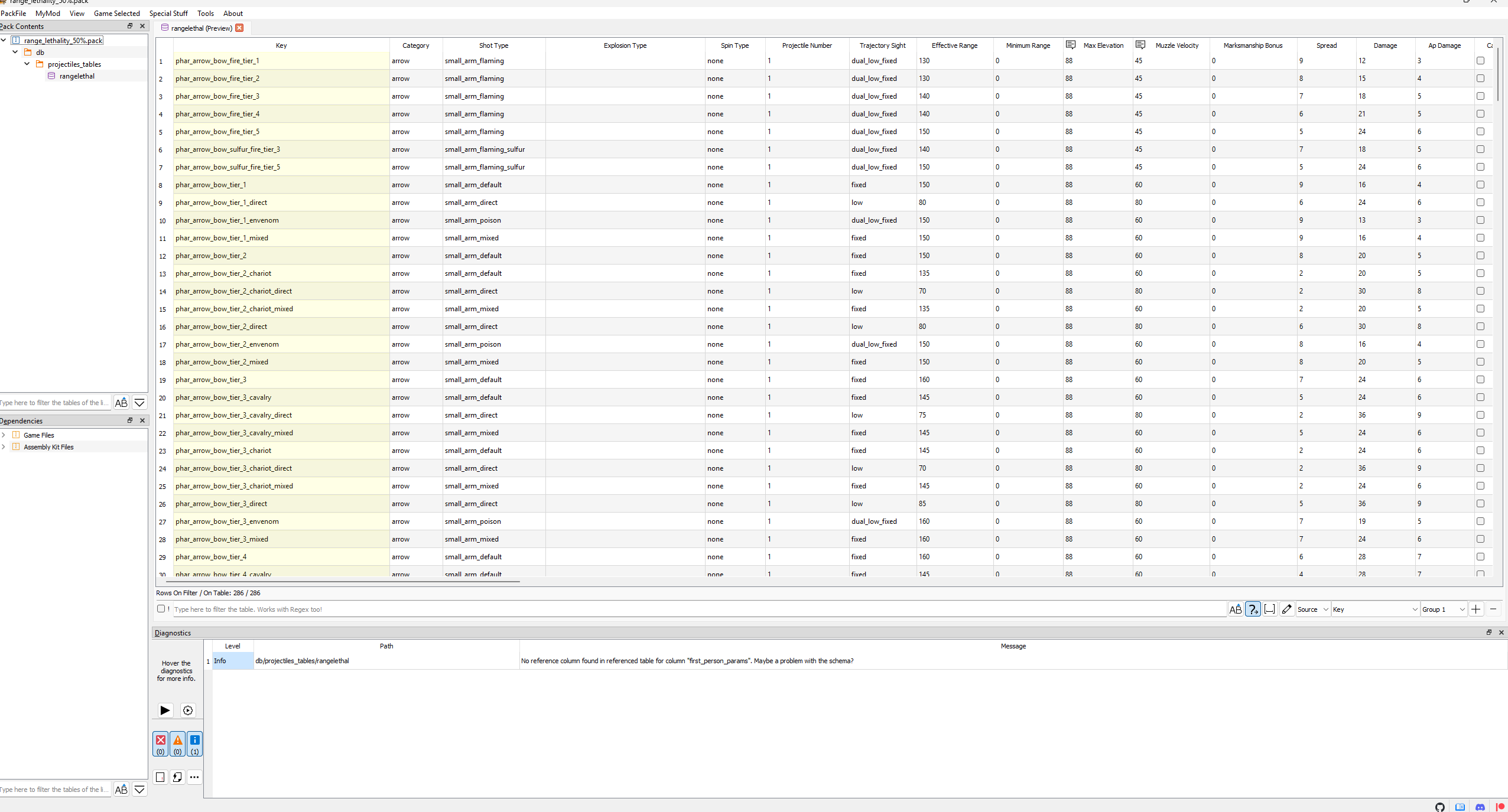
Task: Collapse the projectiles_tables folder node
Action: tap(27, 64)
